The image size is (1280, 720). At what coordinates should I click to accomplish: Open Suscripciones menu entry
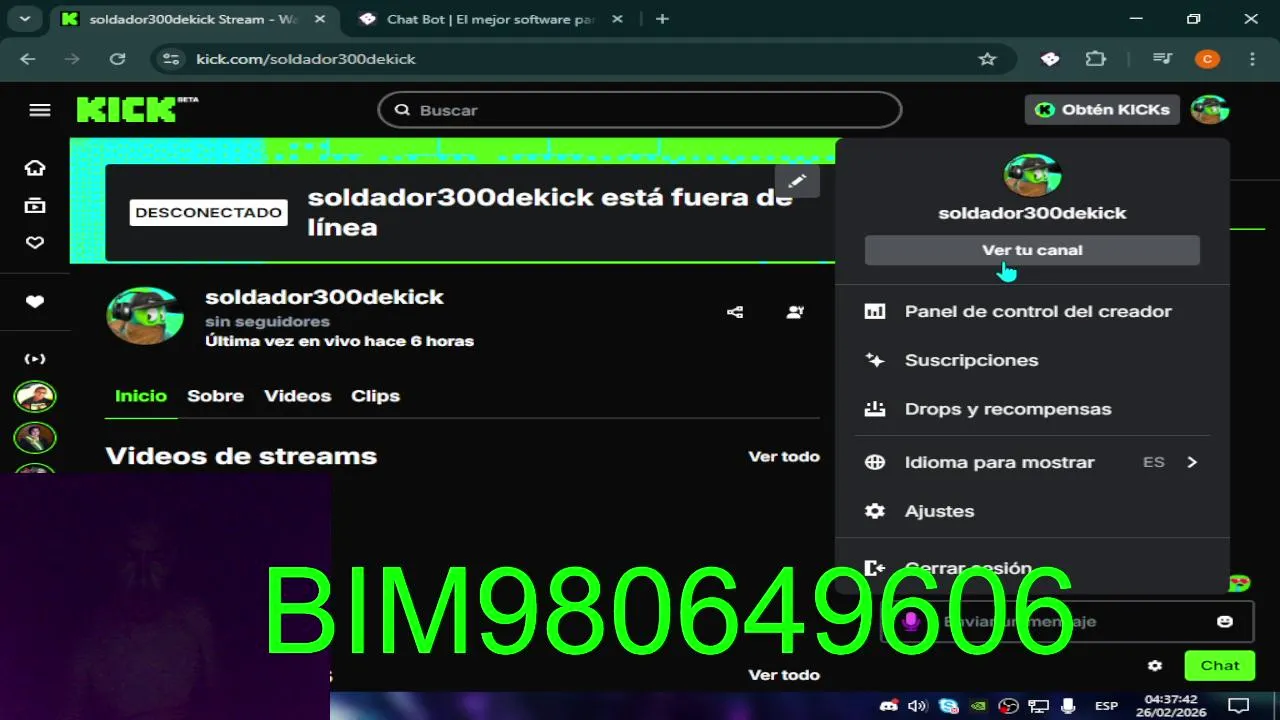(x=1032, y=360)
